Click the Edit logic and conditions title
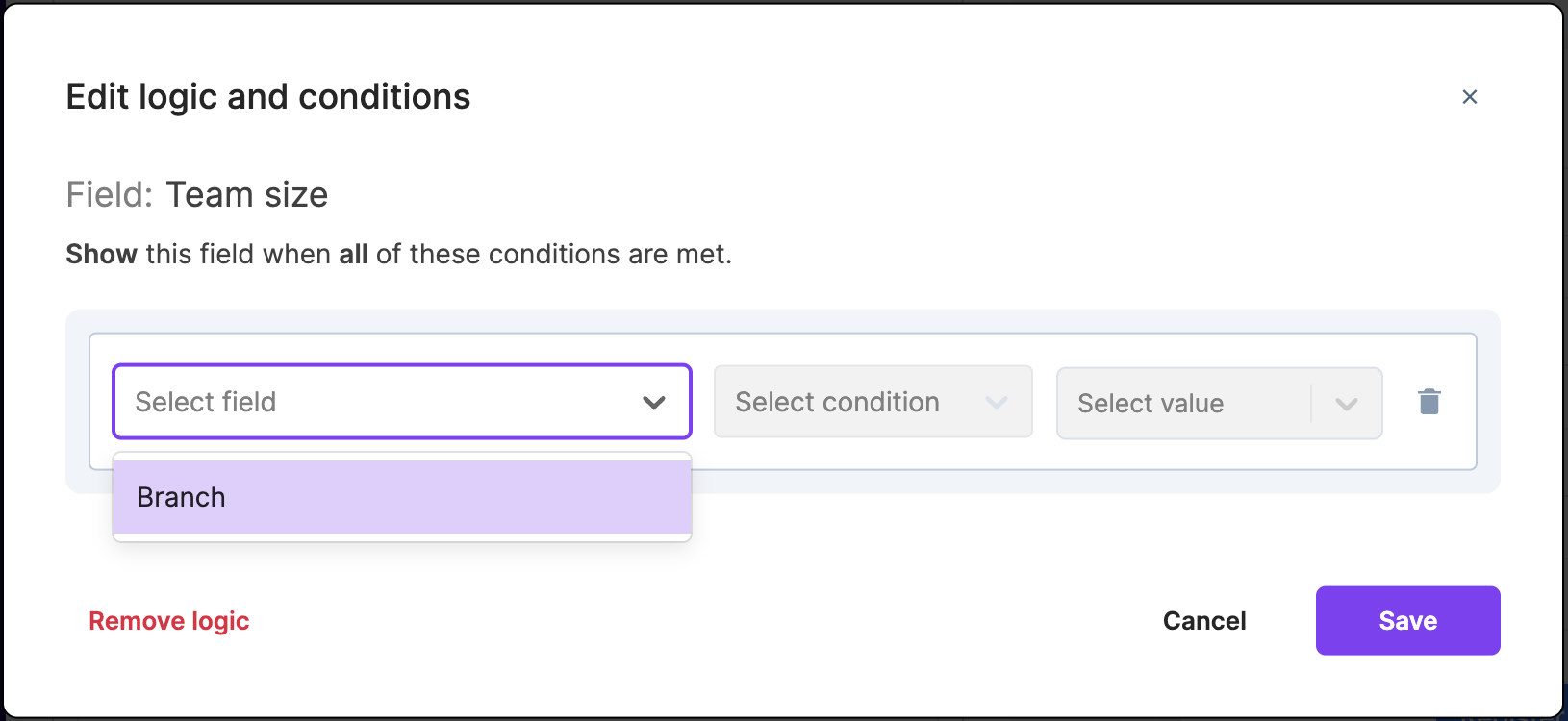Viewport: 1568px width, 721px height. click(267, 96)
